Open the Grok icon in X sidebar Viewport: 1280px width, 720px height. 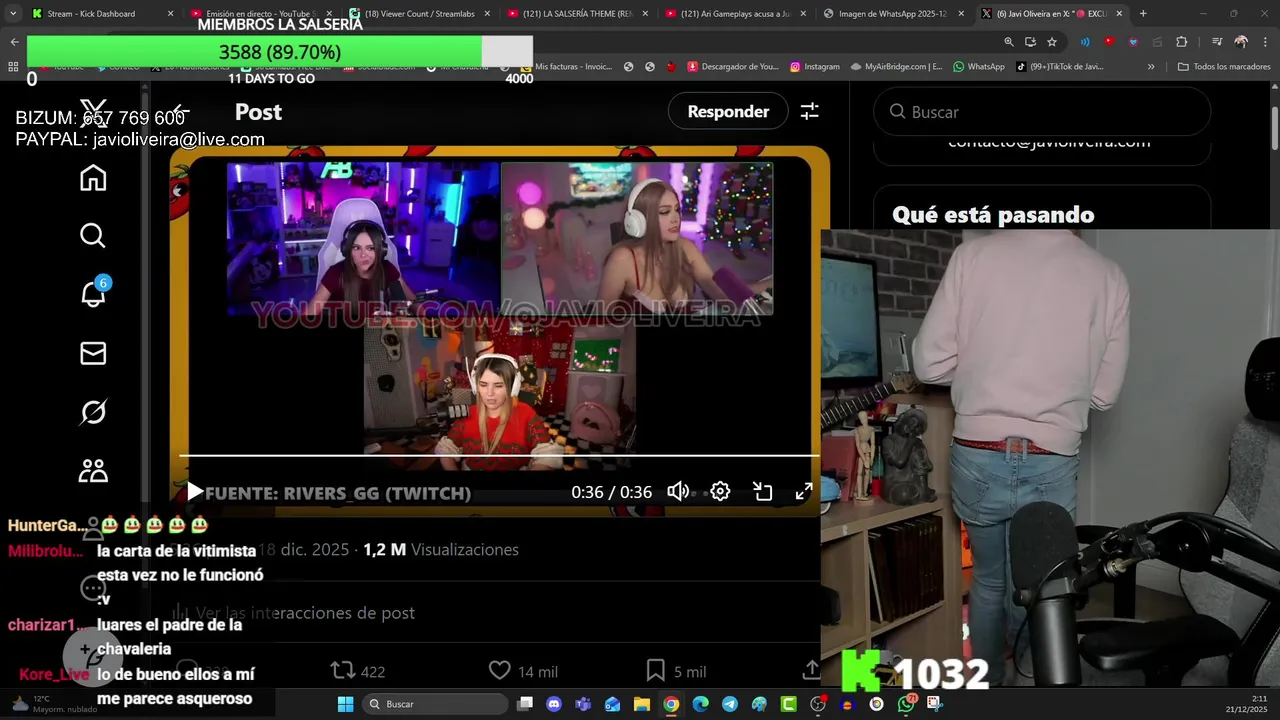[x=93, y=412]
